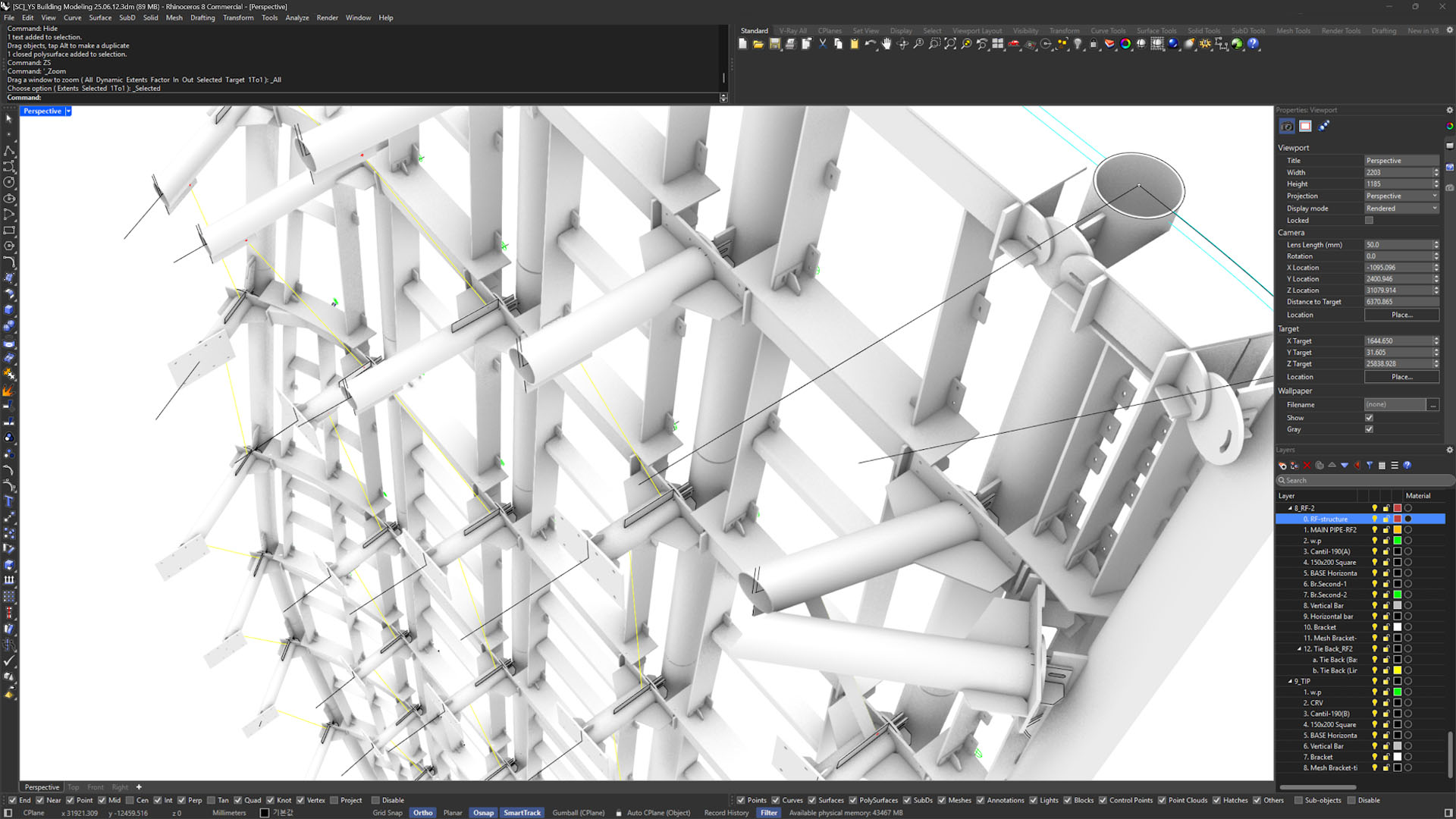Enable the Tan osnap checkbox
The width and height of the screenshot is (1456, 819).
pyautogui.click(x=212, y=800)
